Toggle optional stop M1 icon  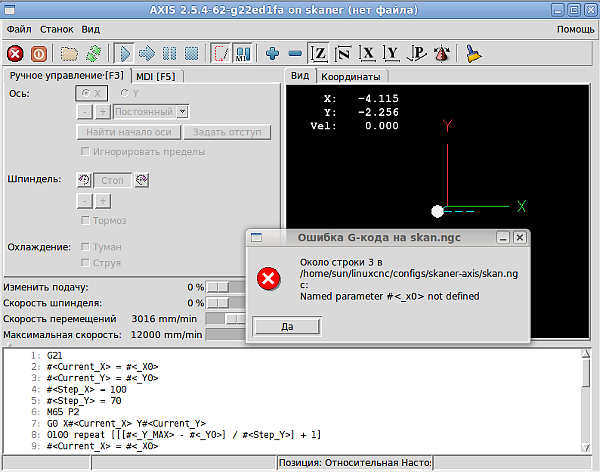[243, 54]
